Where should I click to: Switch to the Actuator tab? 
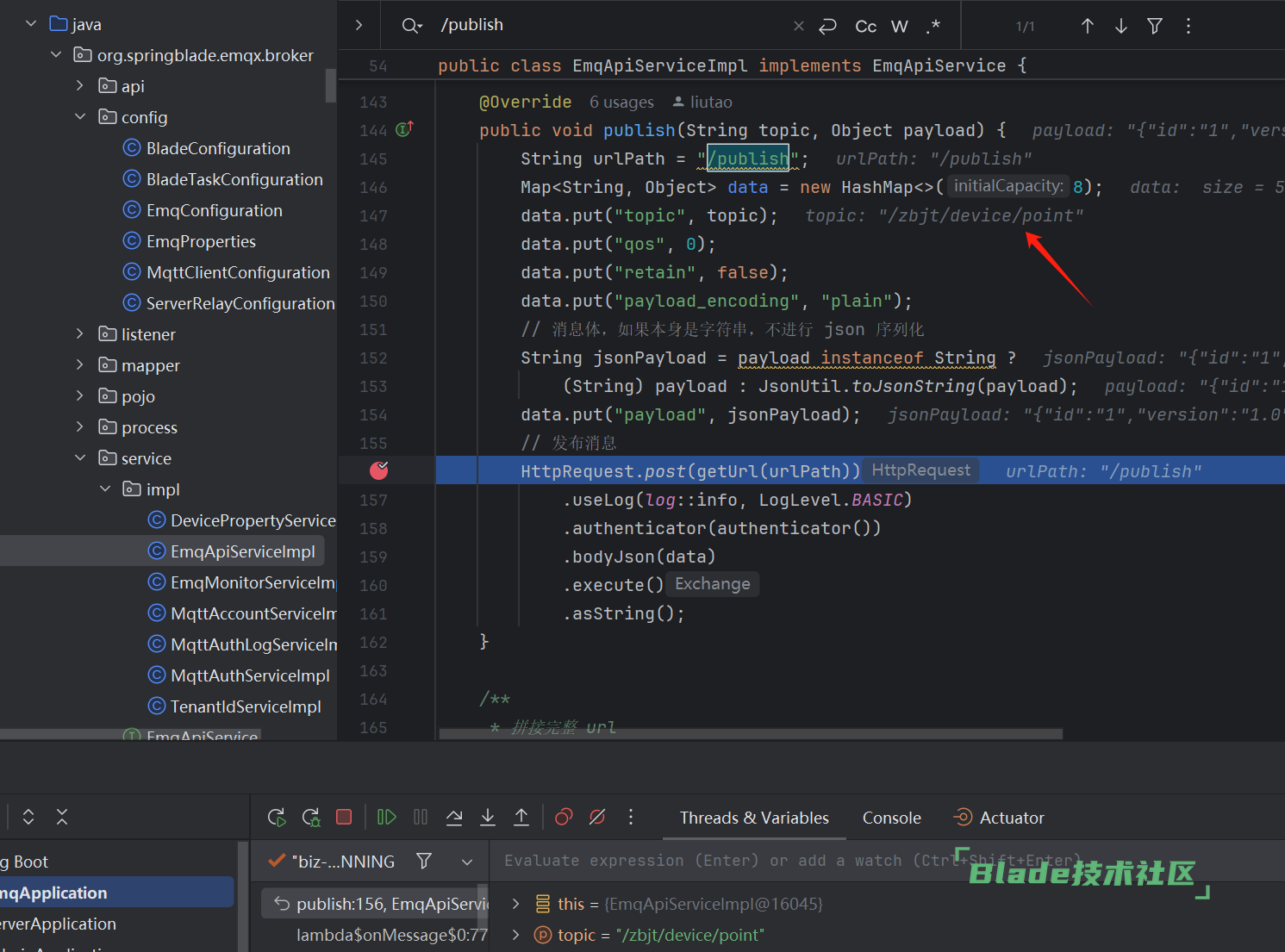click(999, 818)
